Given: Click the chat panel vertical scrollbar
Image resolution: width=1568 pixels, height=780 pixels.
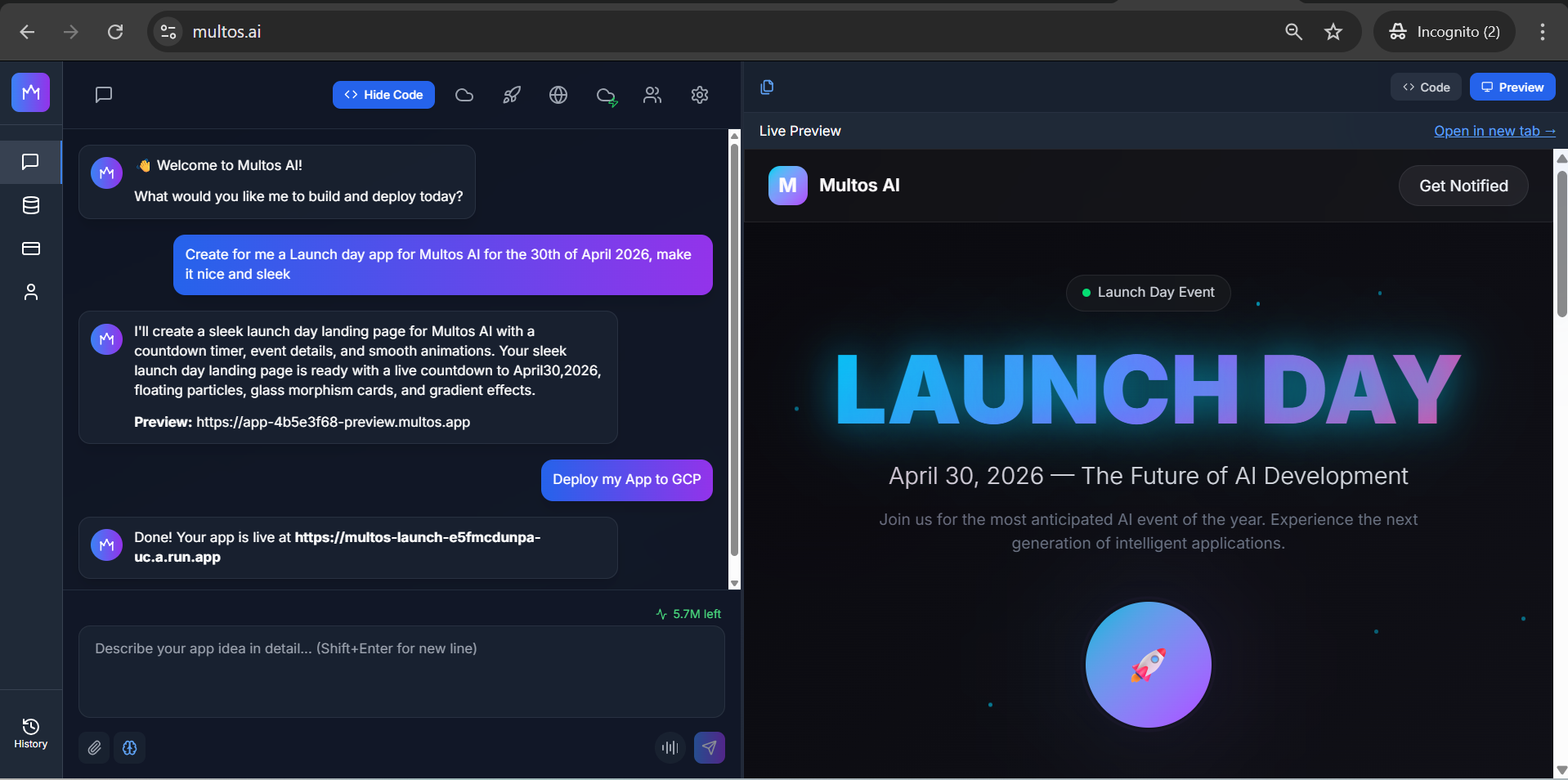Looking at the screenshot, I should click(x=734, y=350).
